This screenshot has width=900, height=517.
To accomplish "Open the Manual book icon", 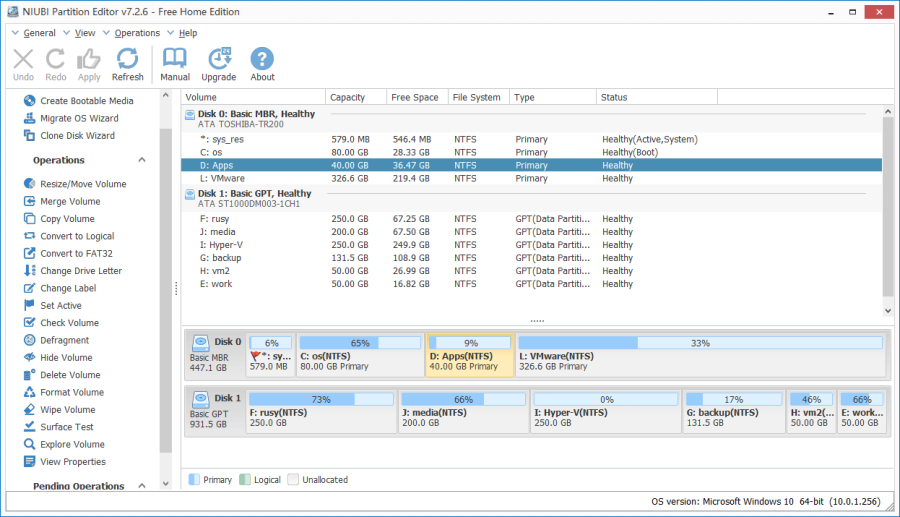I will tap(175, 65).
